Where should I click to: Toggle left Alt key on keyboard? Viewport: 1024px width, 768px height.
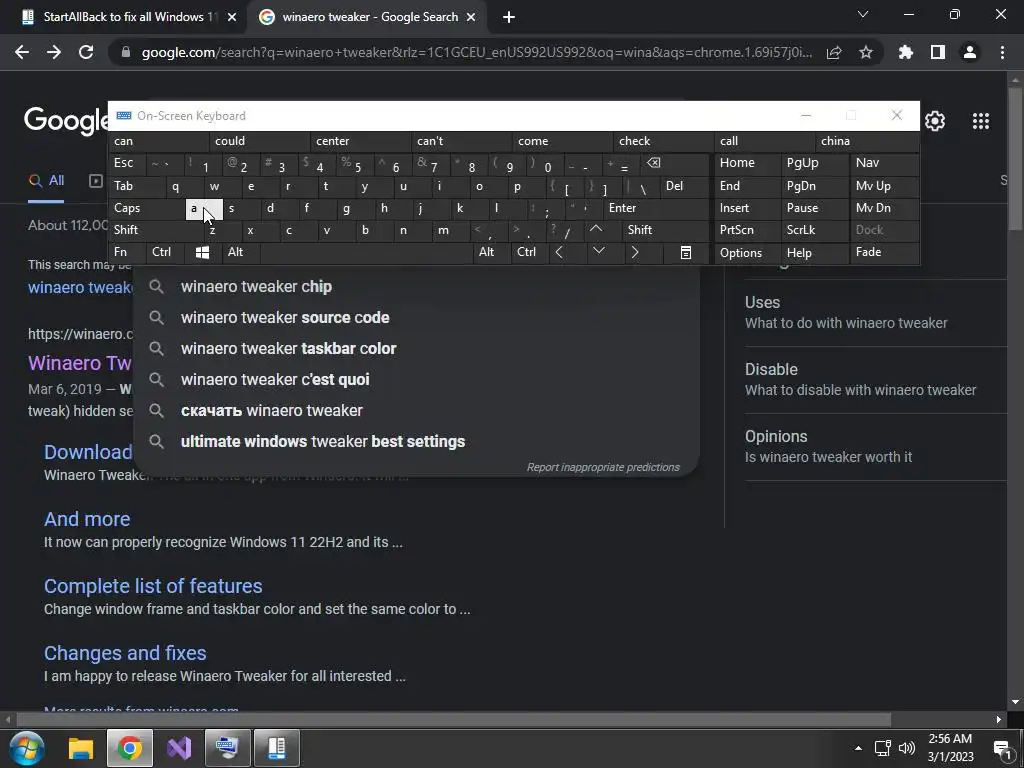tap(240, 252)
